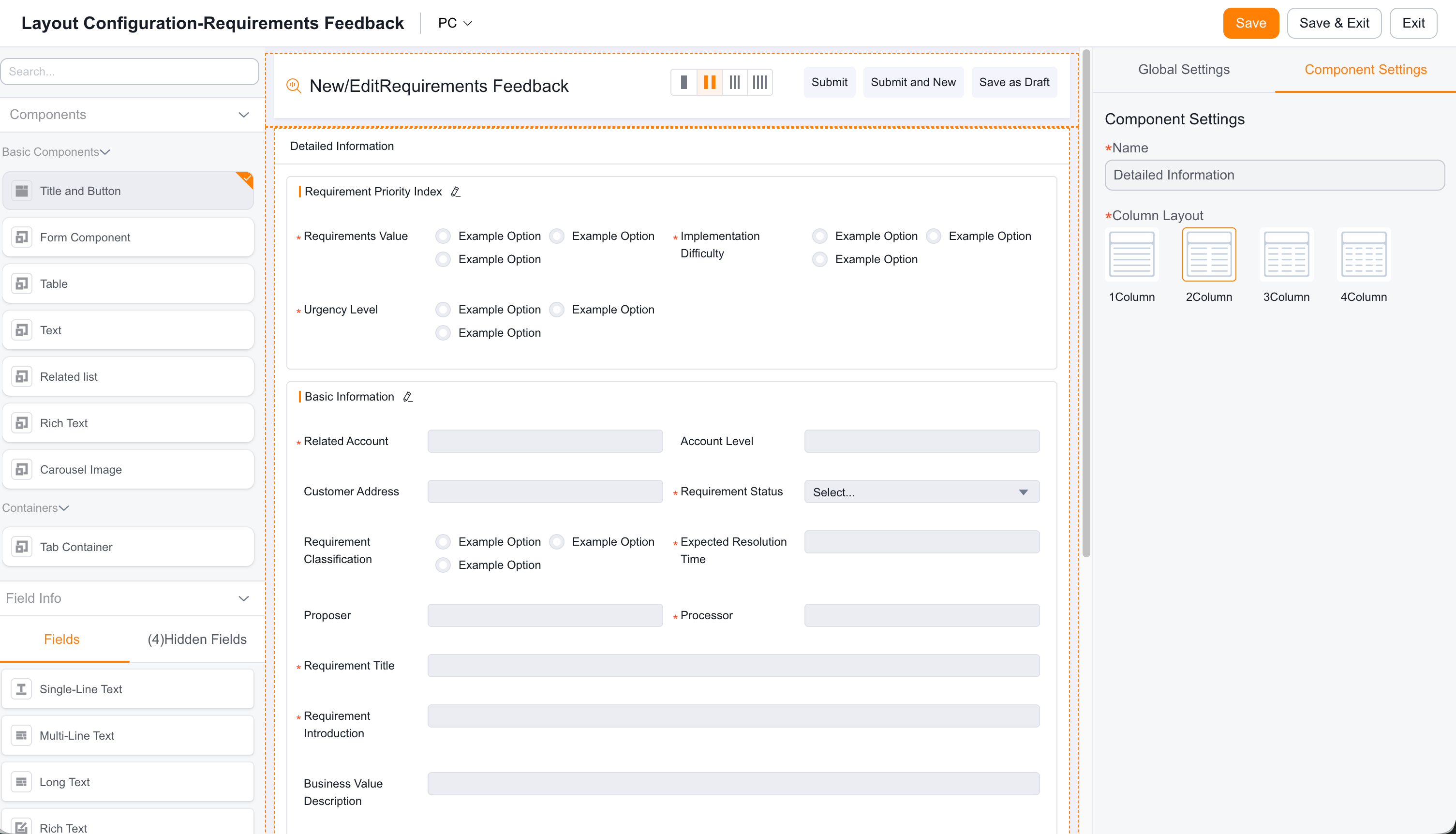Open the (4)Hidden Fields tab
Image resolution: width=1456 pixels, height=834 pixels.
(x=197, y=639)
